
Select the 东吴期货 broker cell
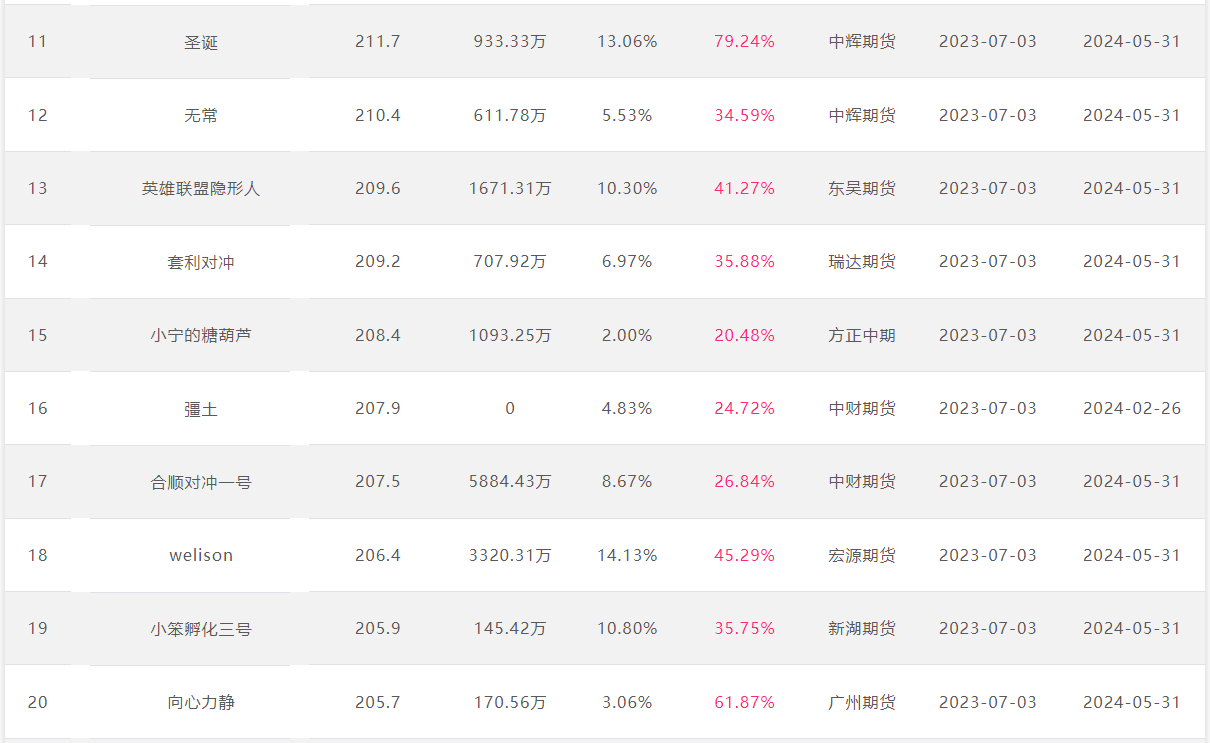pyautogui.click(x=862, y=188)
